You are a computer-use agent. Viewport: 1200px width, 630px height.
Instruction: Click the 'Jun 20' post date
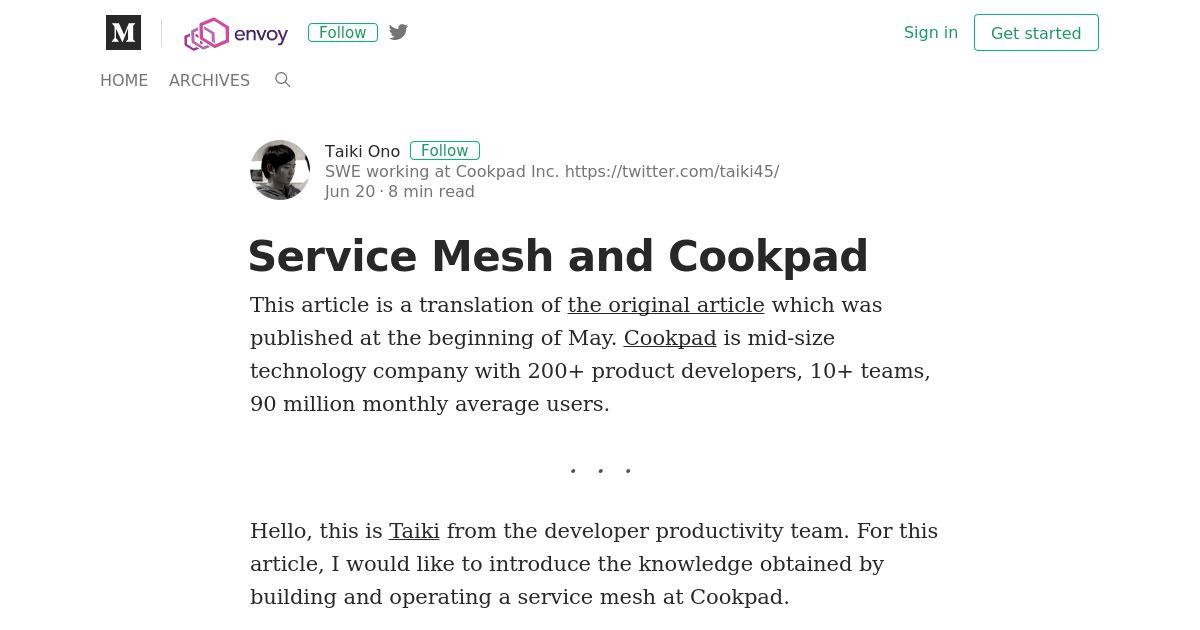(x=350, y=191)
